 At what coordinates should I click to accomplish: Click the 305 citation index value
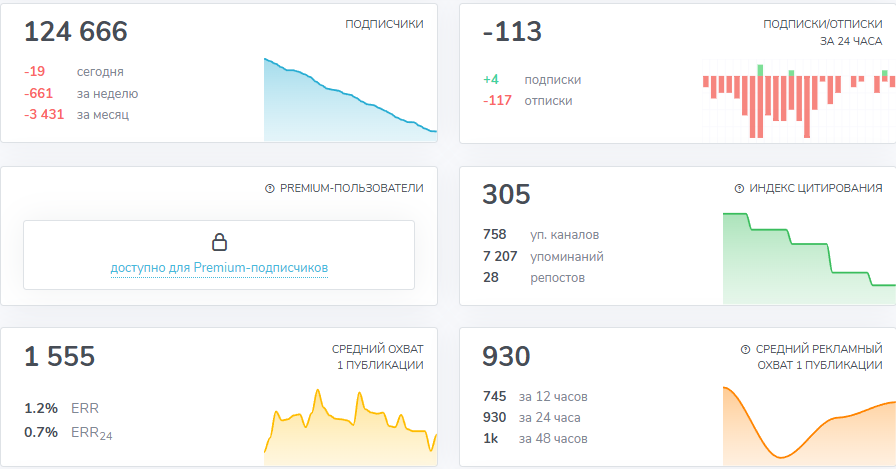[506, 194]
